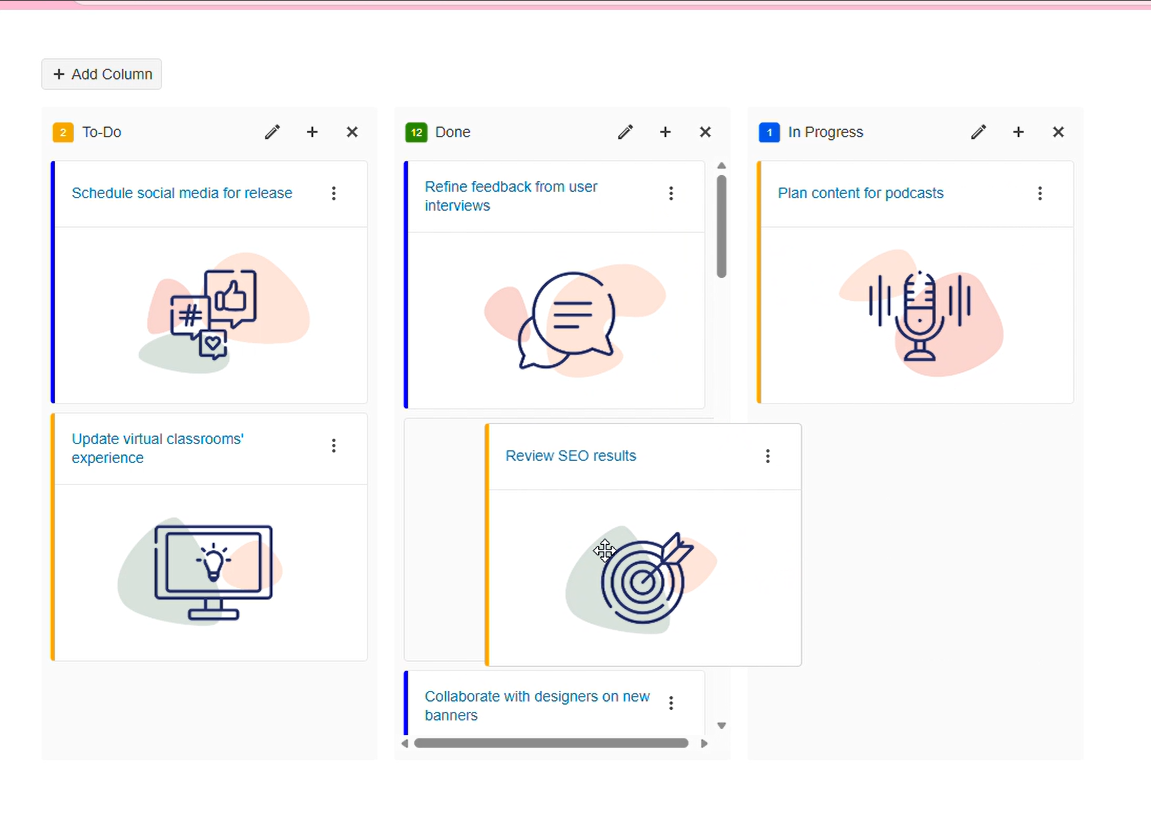The width and height of the screenshot is (1151, 814).
Task: Open Review SEO results card title
Action: click(571, 456)
